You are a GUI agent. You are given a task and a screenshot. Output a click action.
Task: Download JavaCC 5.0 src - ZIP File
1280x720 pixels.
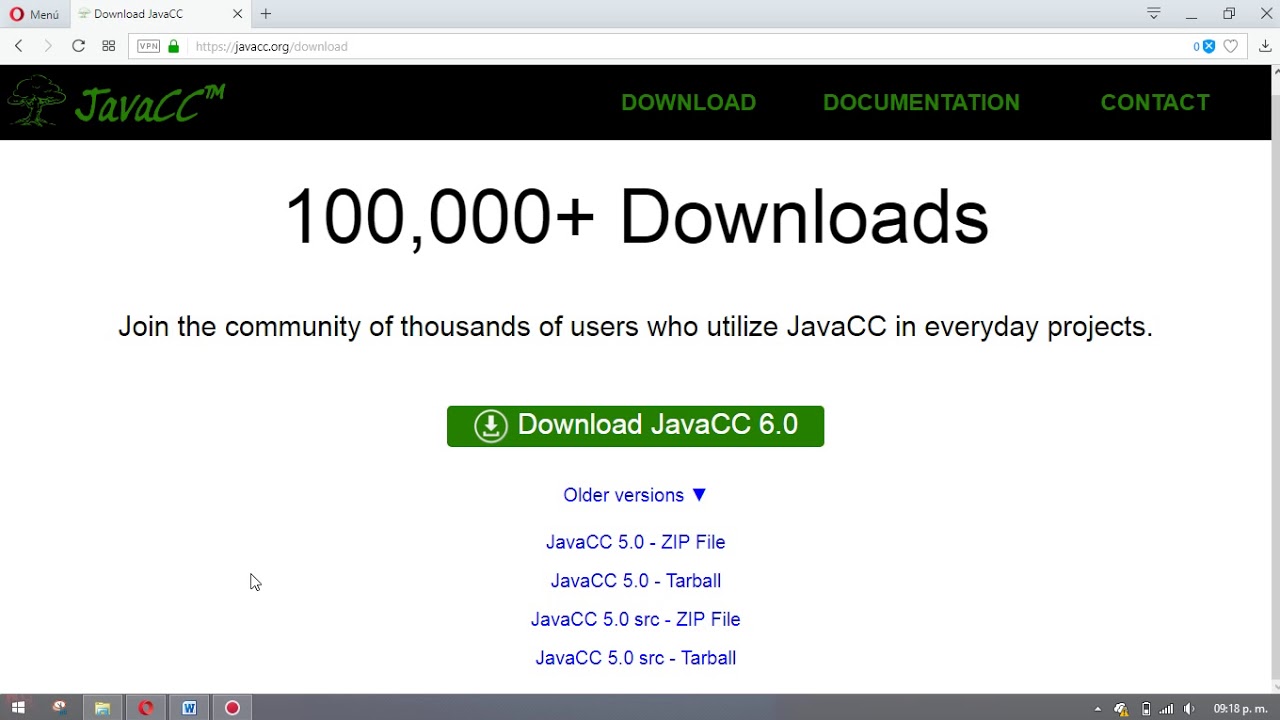tap(635, 619)
